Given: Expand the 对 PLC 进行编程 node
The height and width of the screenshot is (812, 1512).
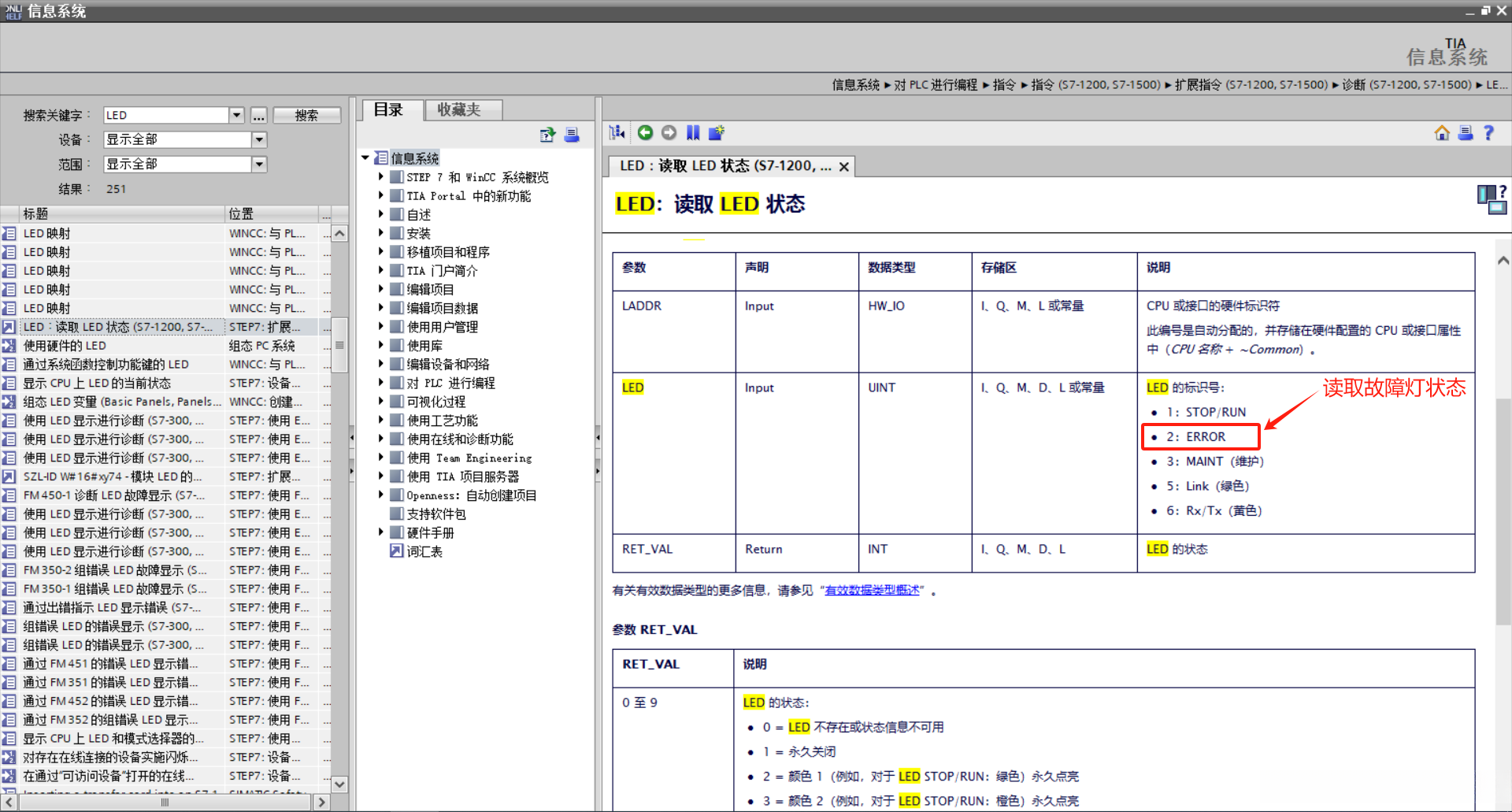Looking at the screenshot, I should [381, 383].
